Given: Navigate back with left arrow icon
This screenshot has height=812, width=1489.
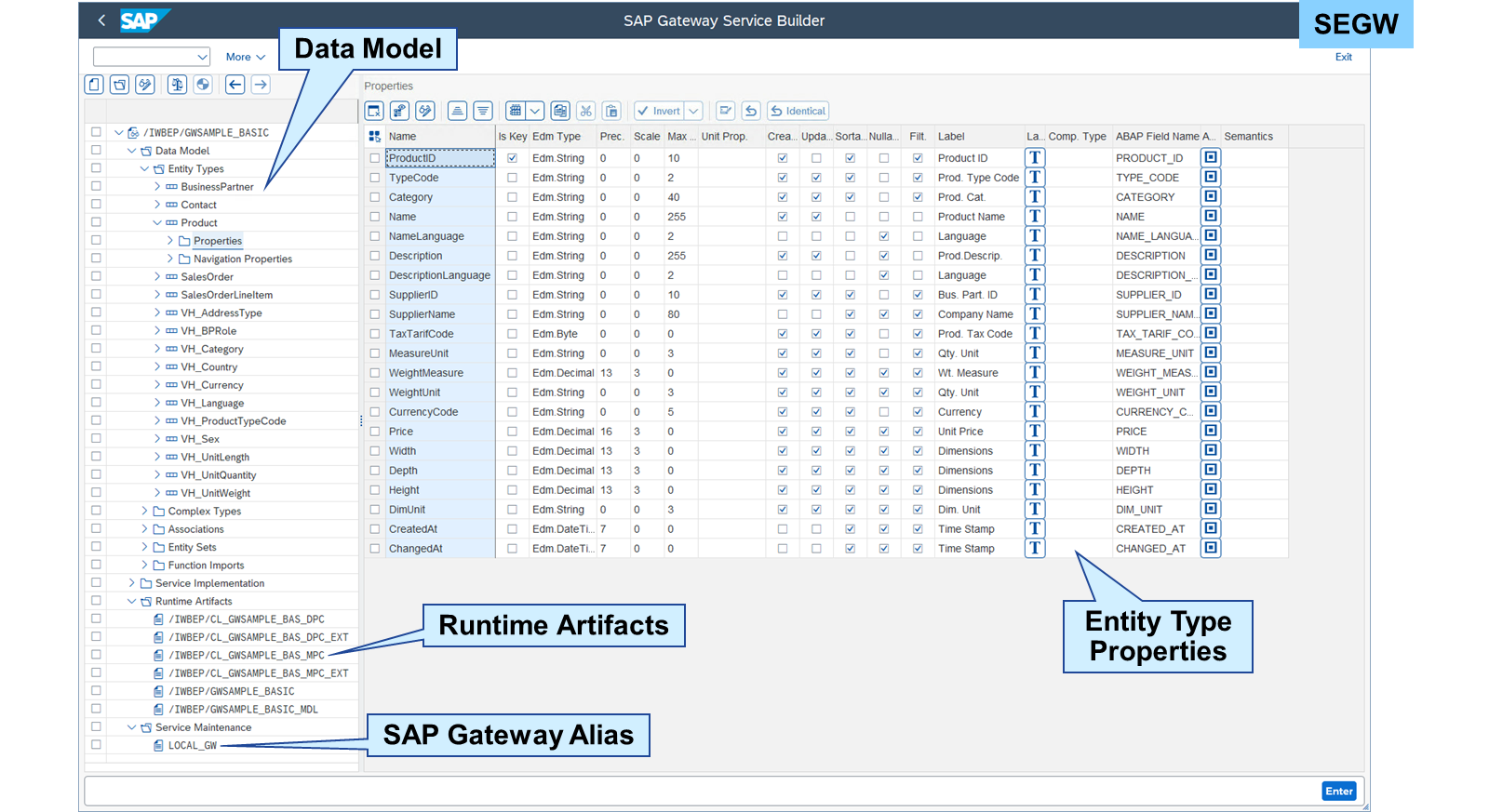Looking at the screenshot, I should [x=235, y=85].
